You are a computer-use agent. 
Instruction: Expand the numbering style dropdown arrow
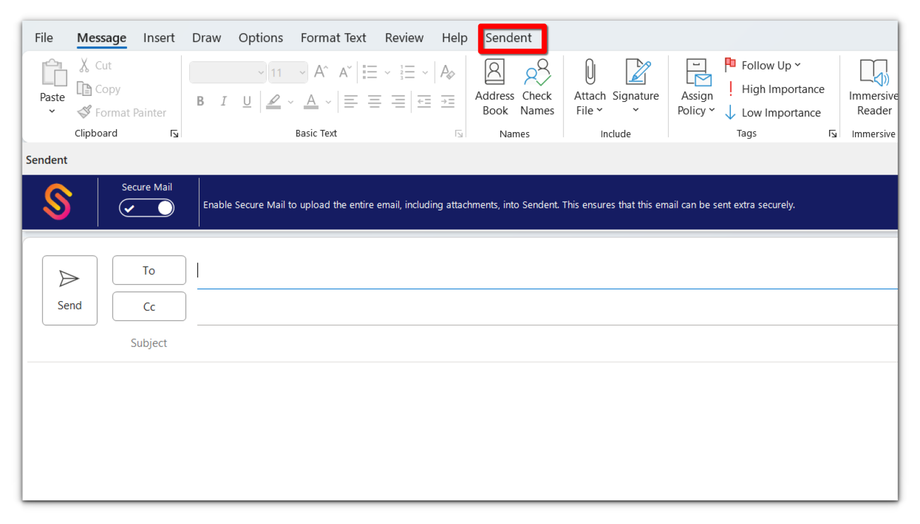coord(425,73)
